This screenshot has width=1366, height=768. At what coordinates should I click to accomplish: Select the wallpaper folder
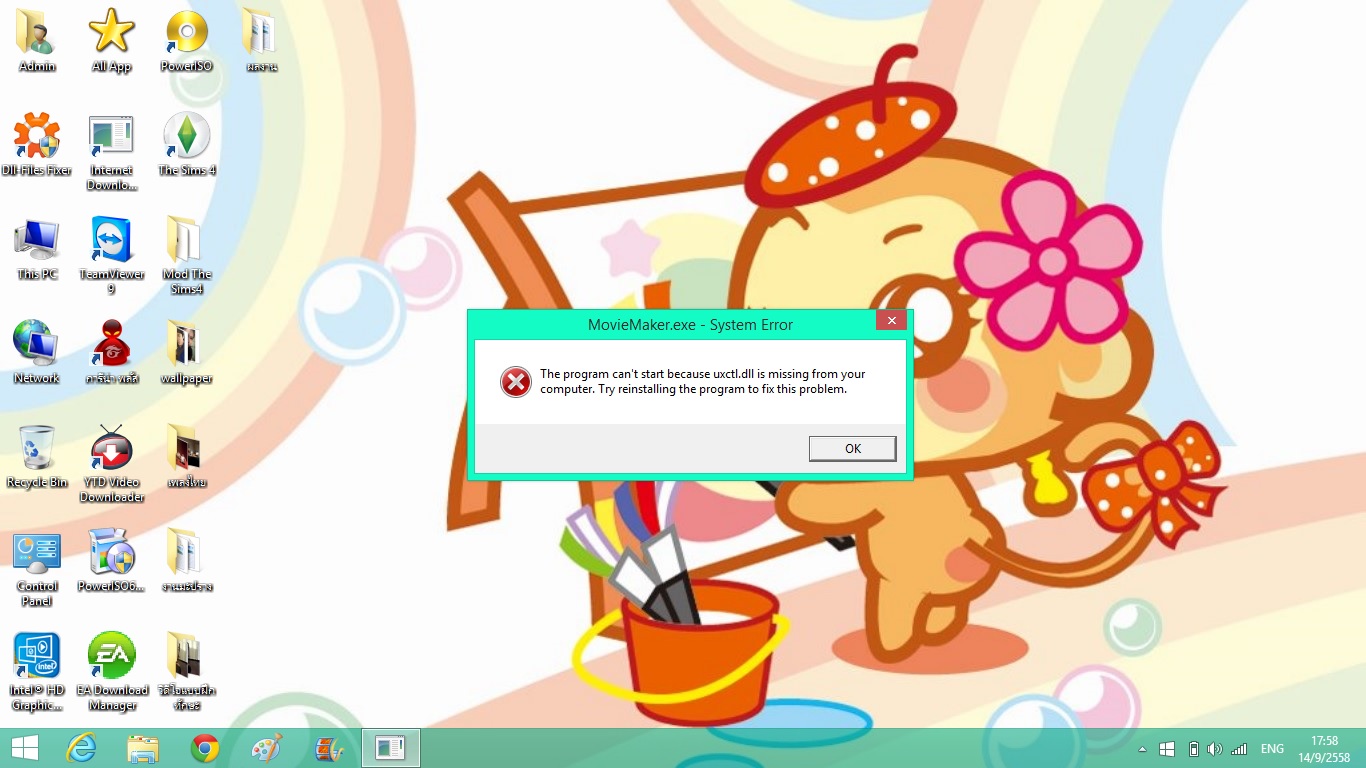[x=186, y=354]
